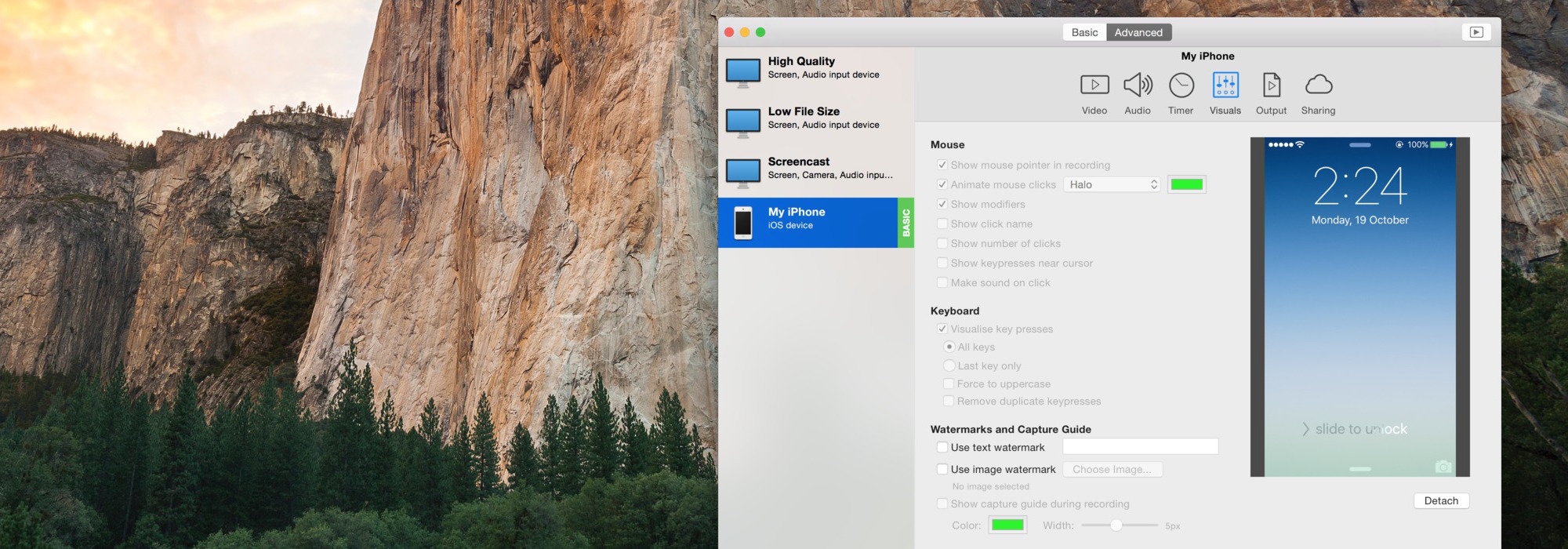This screenshot has height=549, width=1568.
Task: Select the Visuals sliders icon
Action: coord(1225,85)
